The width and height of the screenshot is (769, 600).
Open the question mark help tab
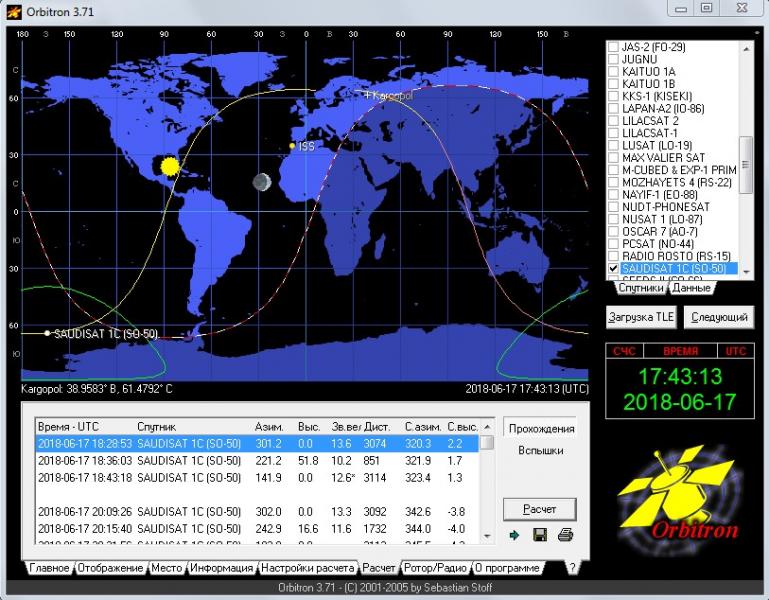point(572,568)
